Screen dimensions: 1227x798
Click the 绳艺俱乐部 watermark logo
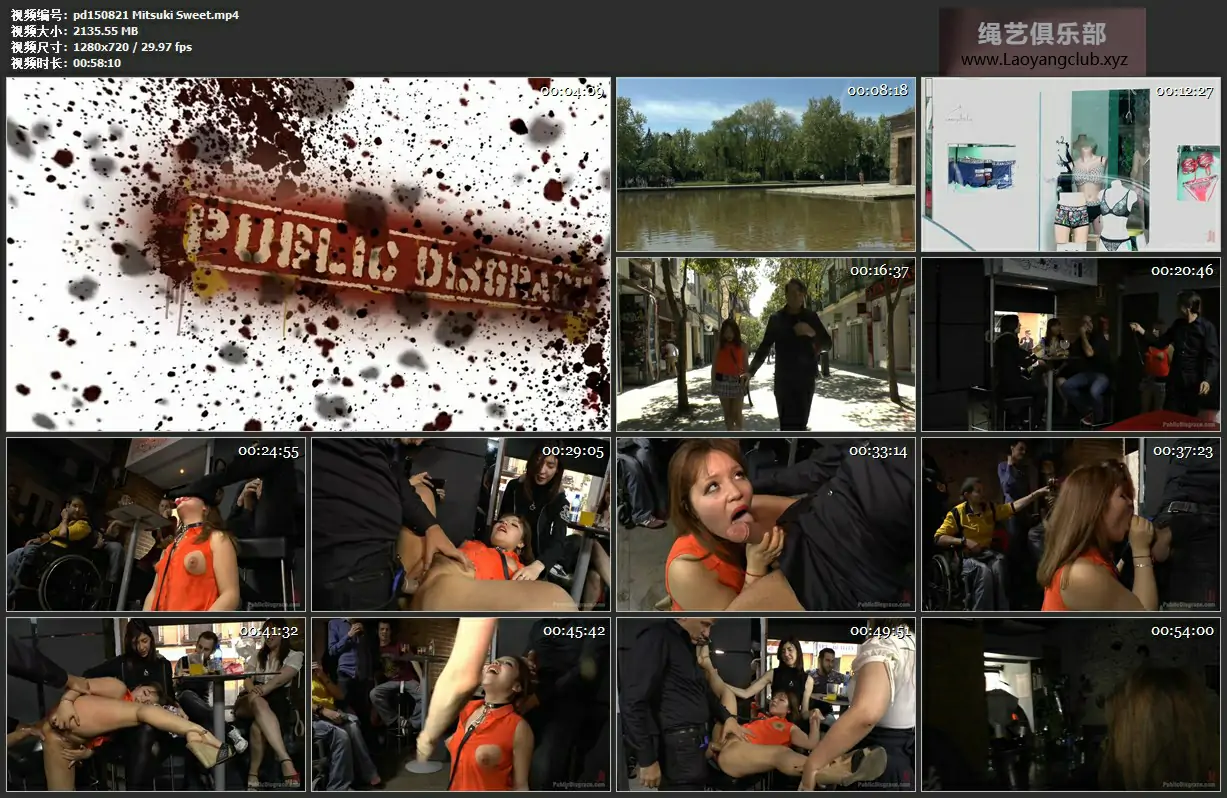click(x=1042, y=34)
